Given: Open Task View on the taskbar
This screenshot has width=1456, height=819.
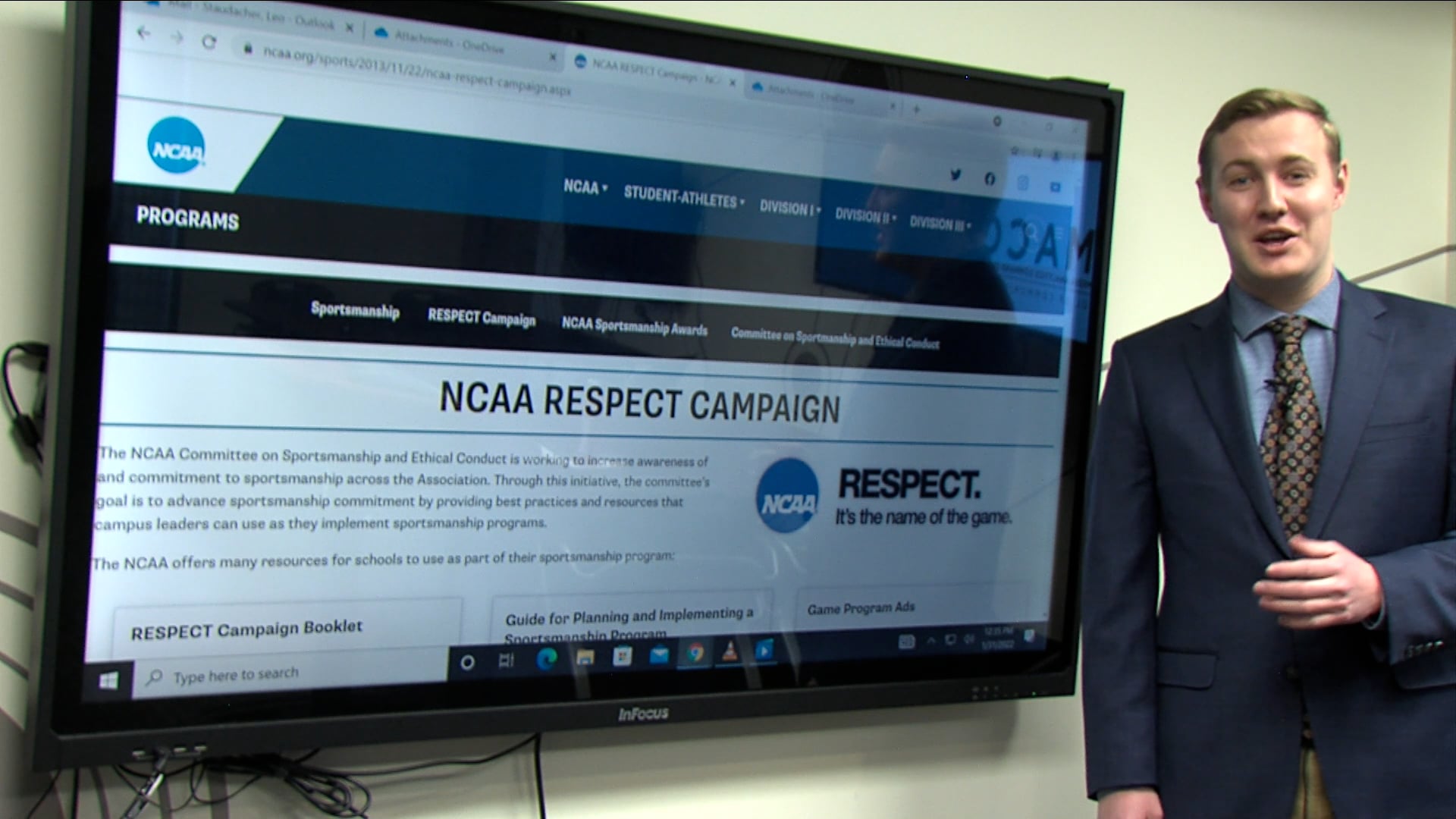Looking at the screenshot, I should click(x=506, y=661).
